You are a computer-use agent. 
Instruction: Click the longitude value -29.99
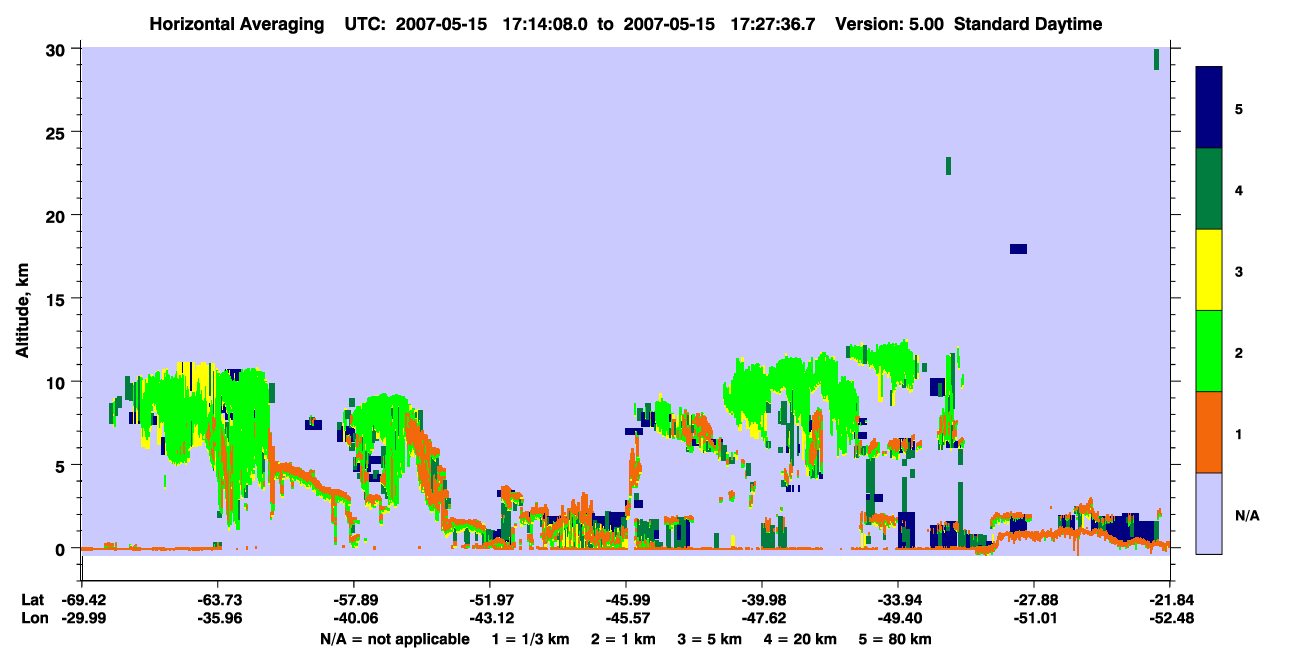tap(82, 618)
